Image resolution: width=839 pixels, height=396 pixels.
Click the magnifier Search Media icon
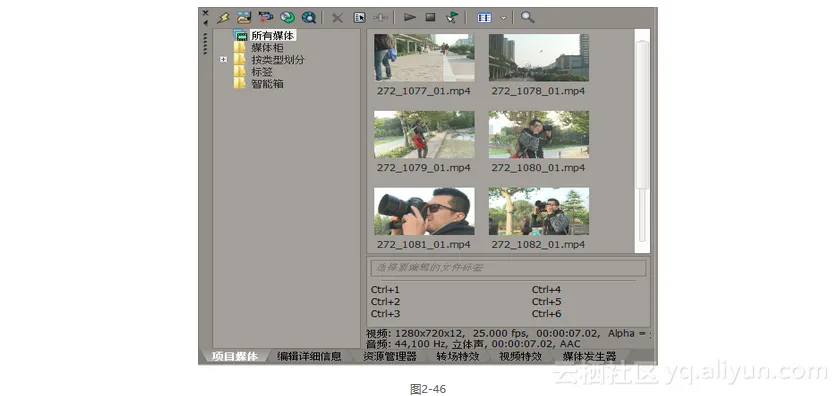coord(528,17)
